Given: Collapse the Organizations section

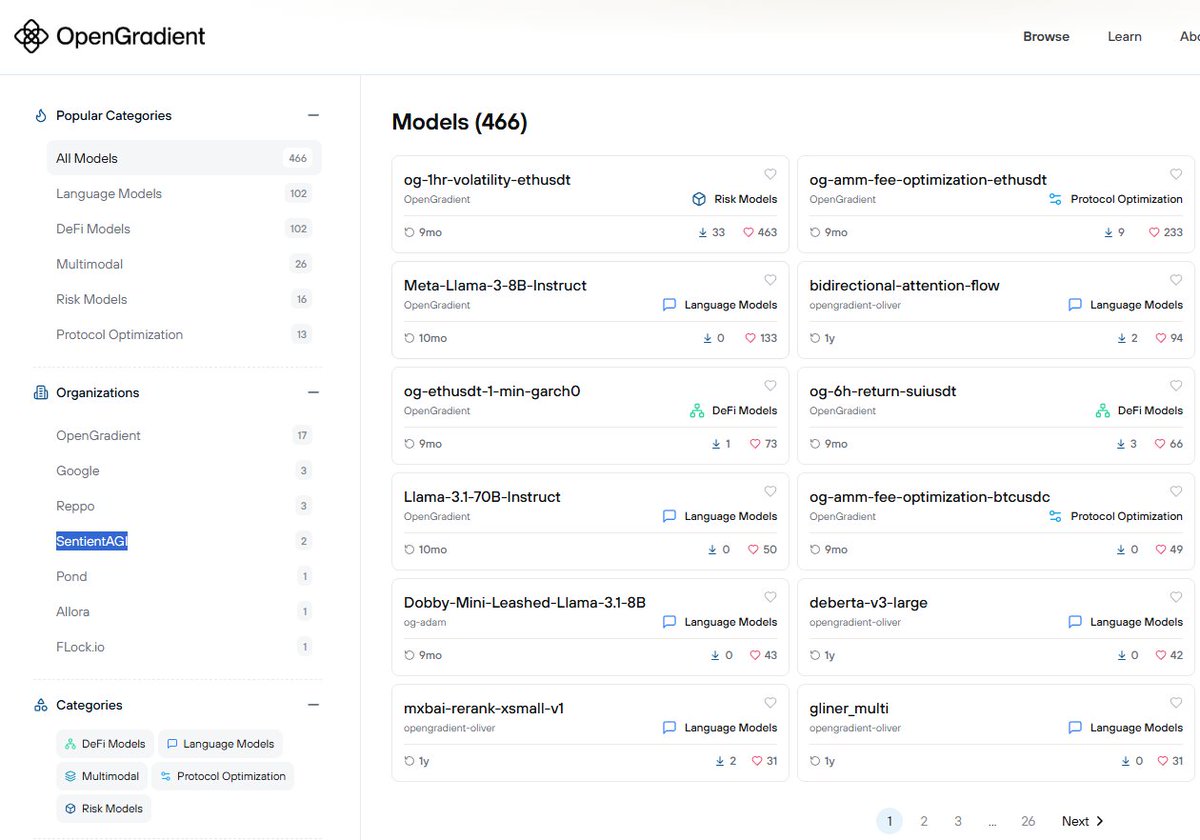Looking at the screenshot, I should [313, 393].
